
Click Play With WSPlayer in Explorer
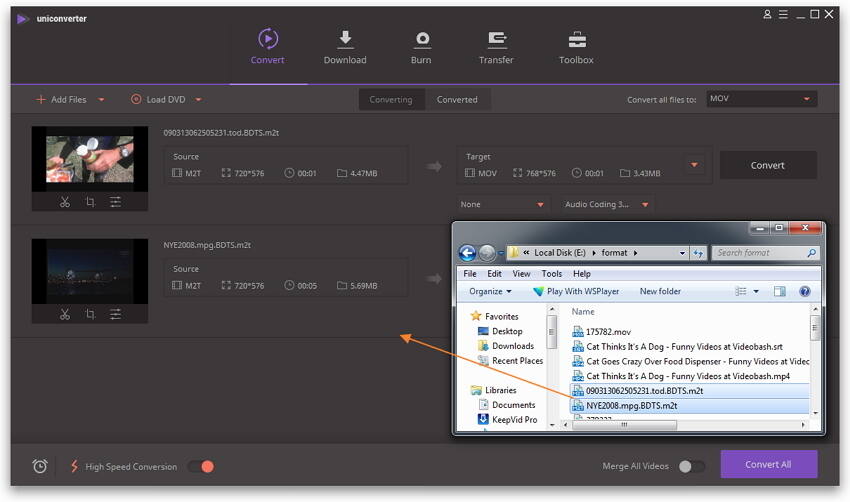(x=576, y=292)
